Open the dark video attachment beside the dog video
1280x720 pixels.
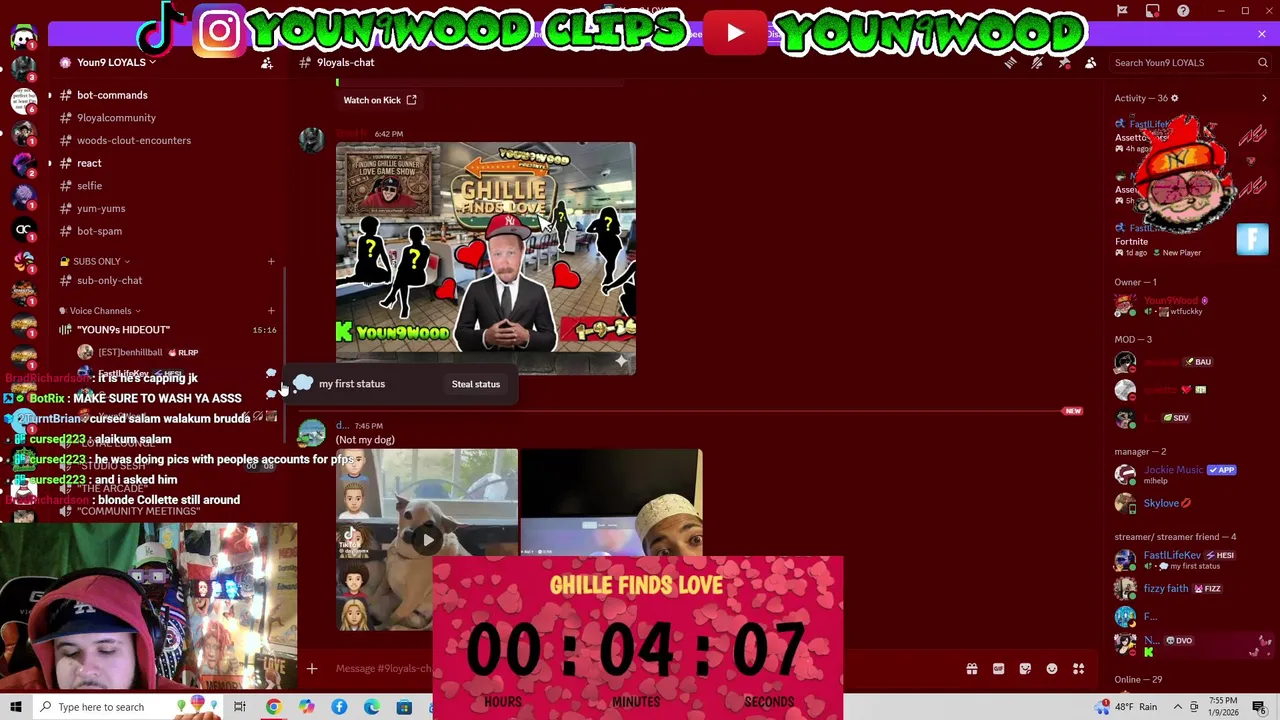click(611, 502)
